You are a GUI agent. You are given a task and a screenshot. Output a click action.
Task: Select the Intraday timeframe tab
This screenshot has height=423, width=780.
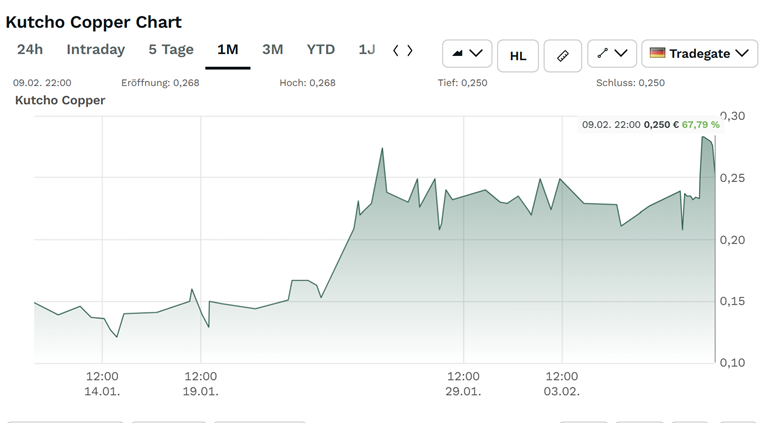coord(96,49)
